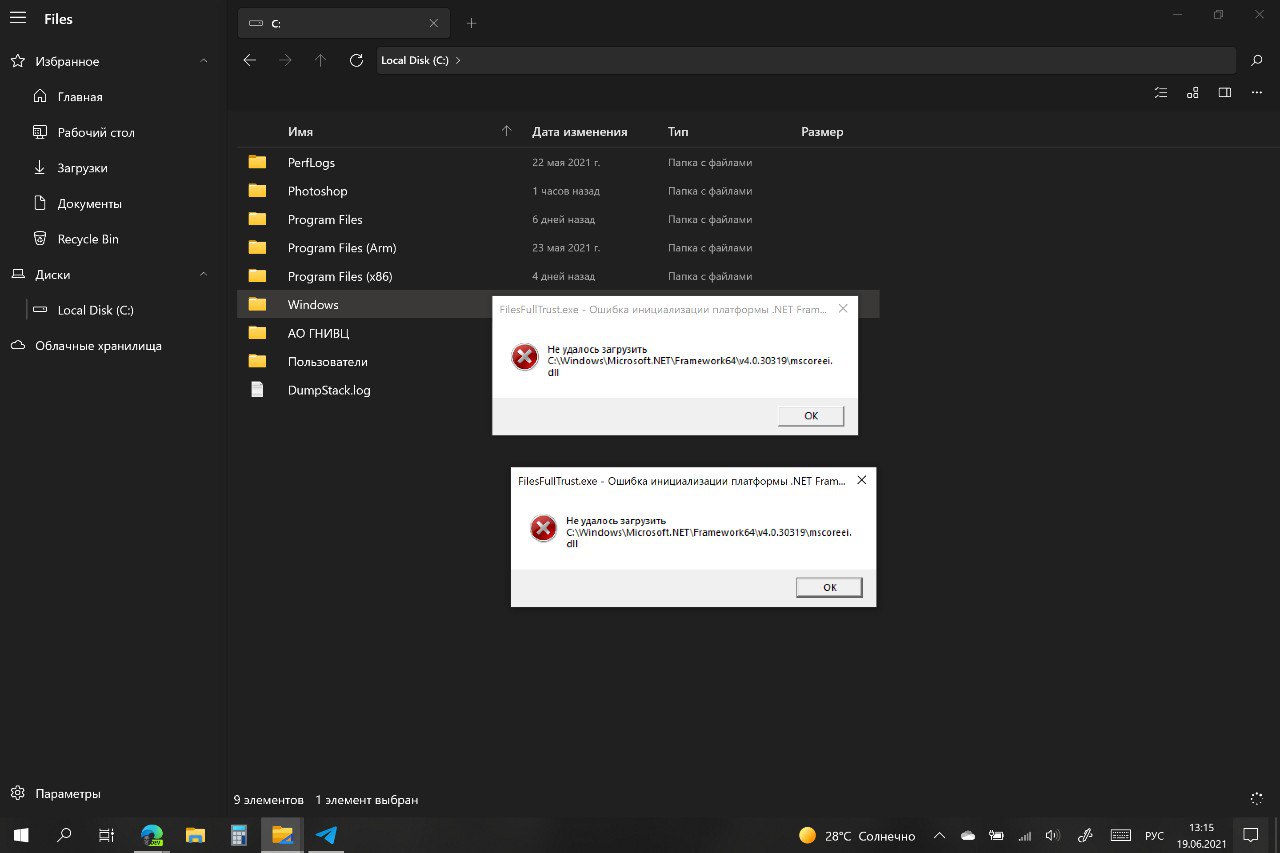Viewport: 1280px width, 853px height.
Task: Select the PerfLogs folder
Action: coord(558,162)
